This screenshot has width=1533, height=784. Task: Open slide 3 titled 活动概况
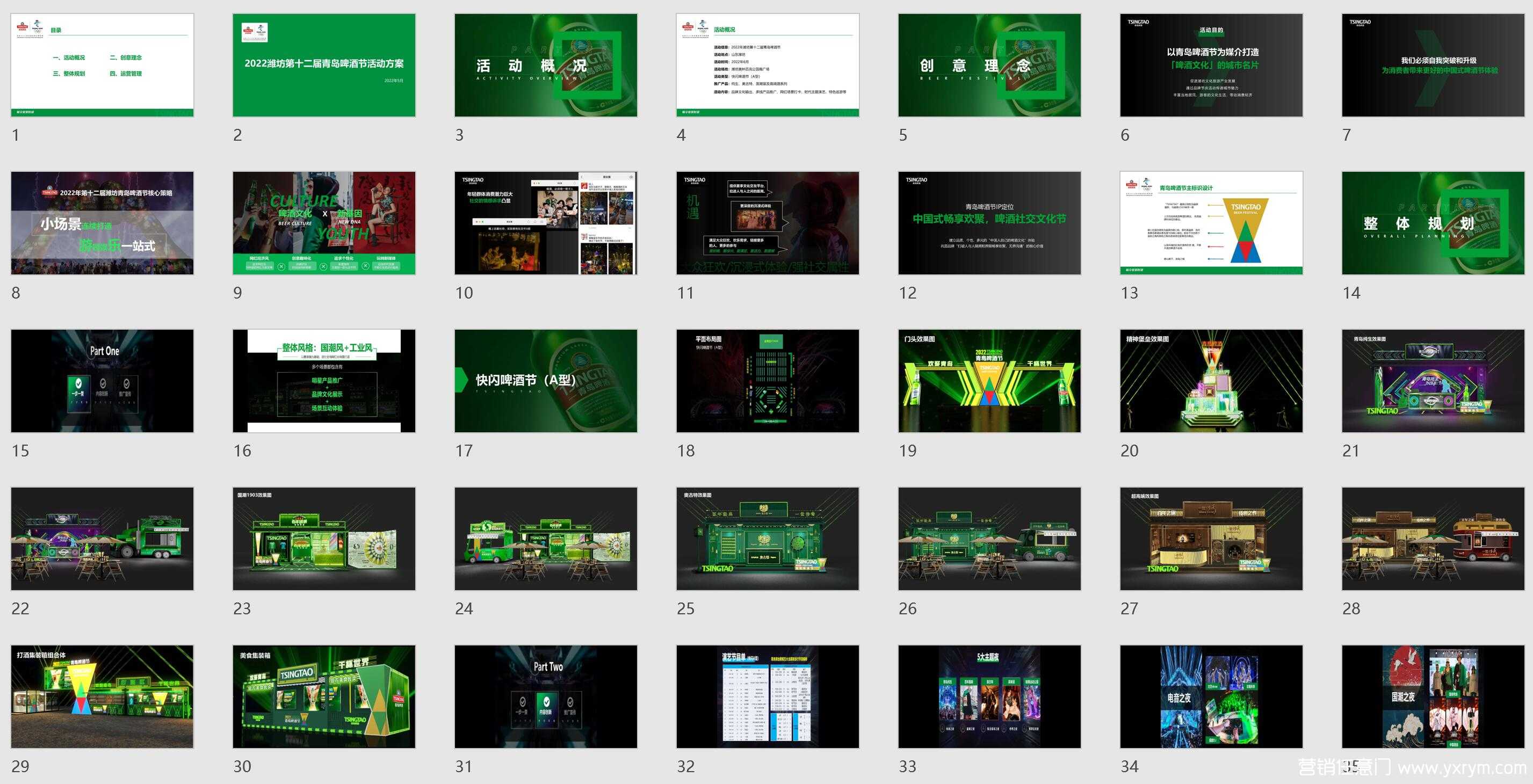tap(546, 65)
